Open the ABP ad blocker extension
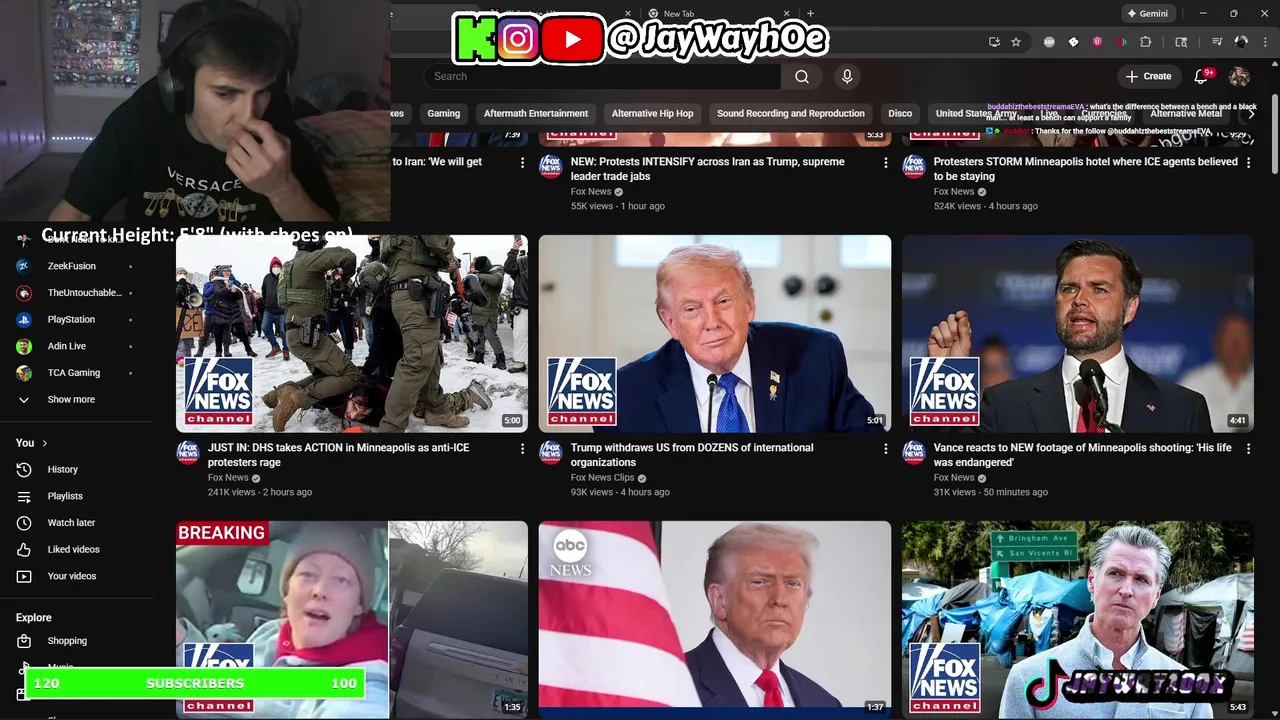The width and height of the screenshot is (1280, 720). [x=1049, y=42]
